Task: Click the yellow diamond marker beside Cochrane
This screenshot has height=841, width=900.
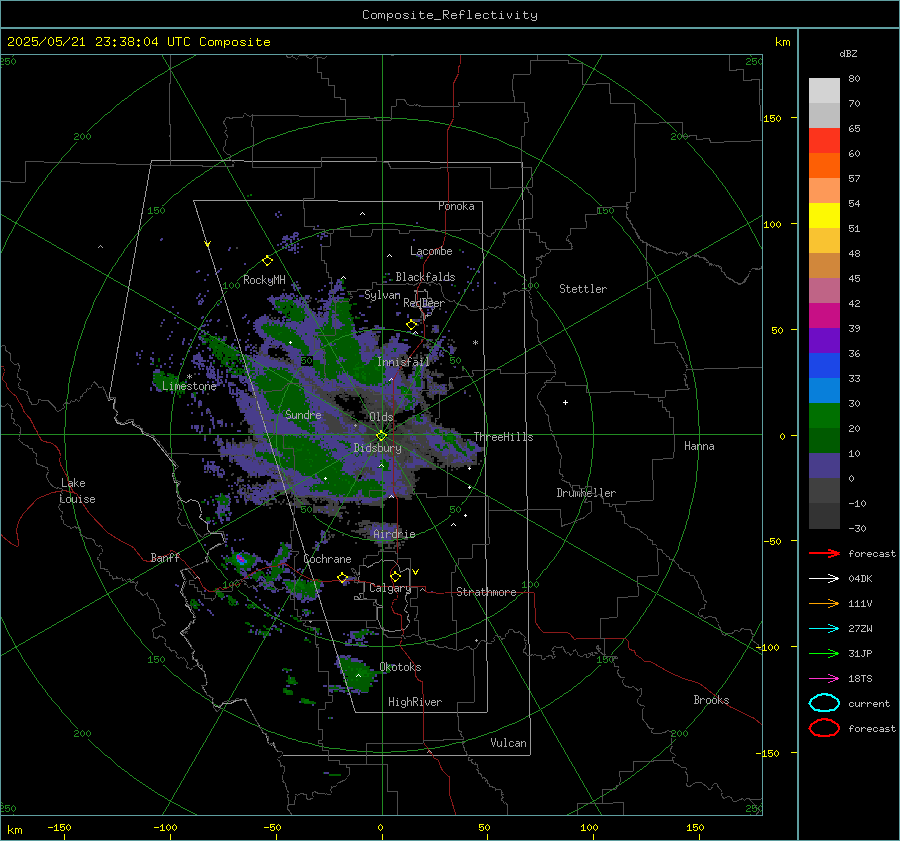Action: pos(343,577)
